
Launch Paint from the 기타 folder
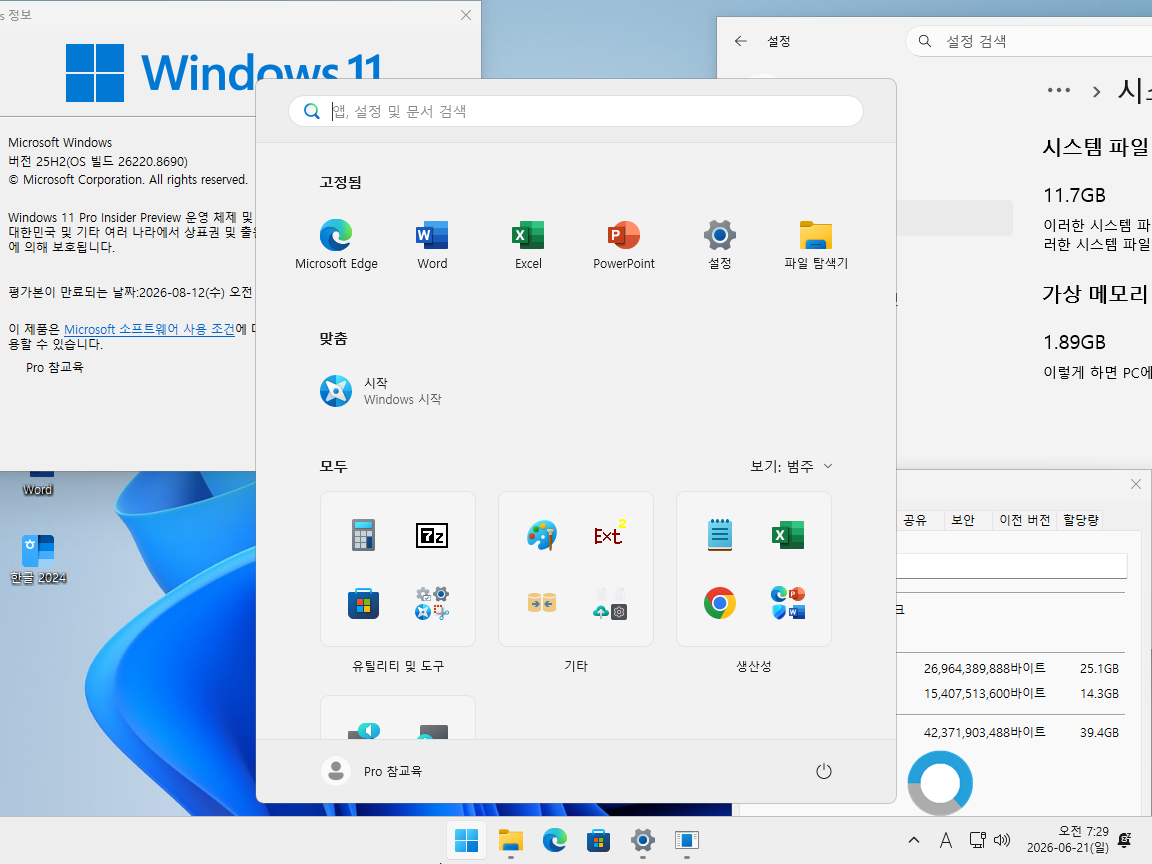coord(541,535)
